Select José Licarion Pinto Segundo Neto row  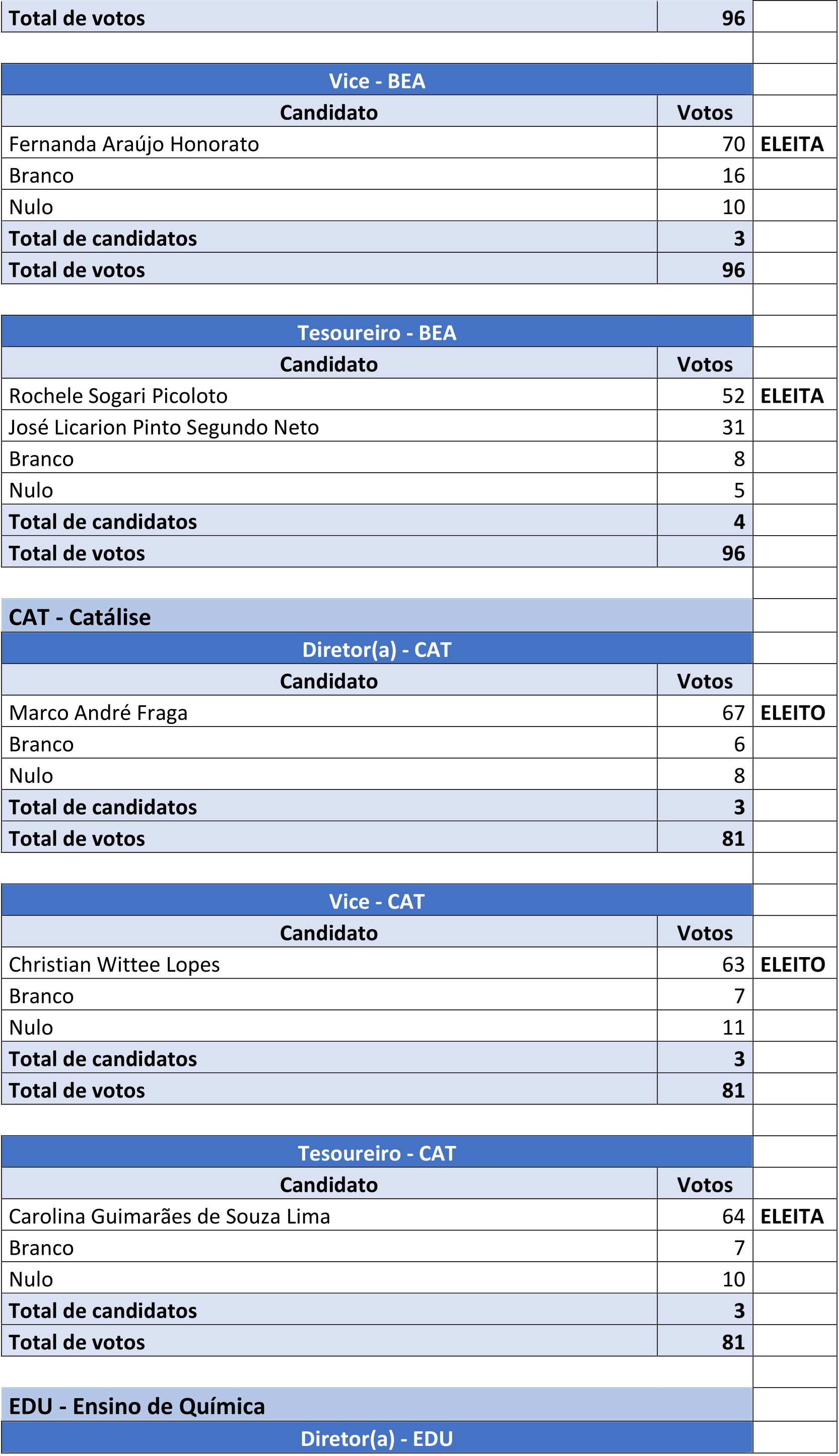[164, 427]
